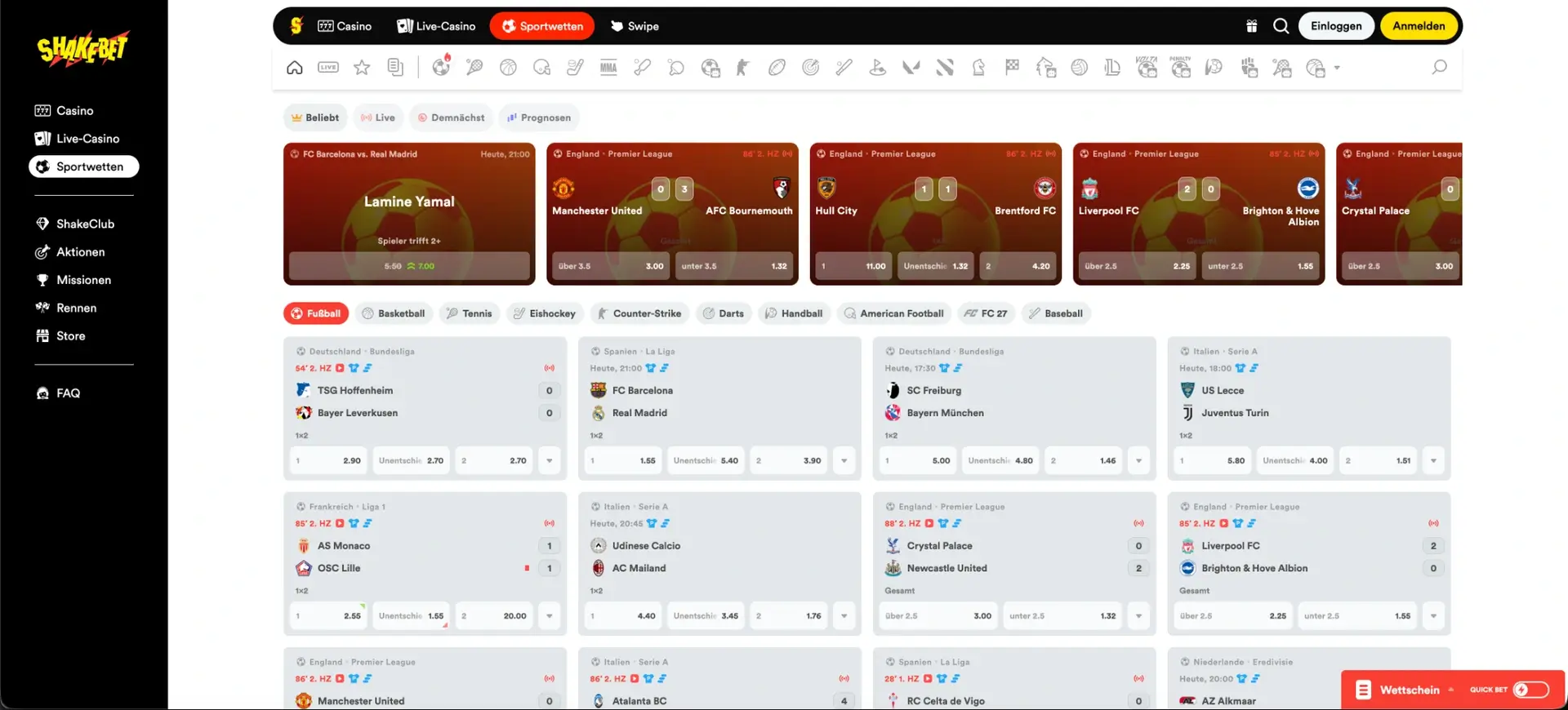Viewport: 1568px width, 710px height.
Task: Select the American football helmet icon
Action: (541, 68)
